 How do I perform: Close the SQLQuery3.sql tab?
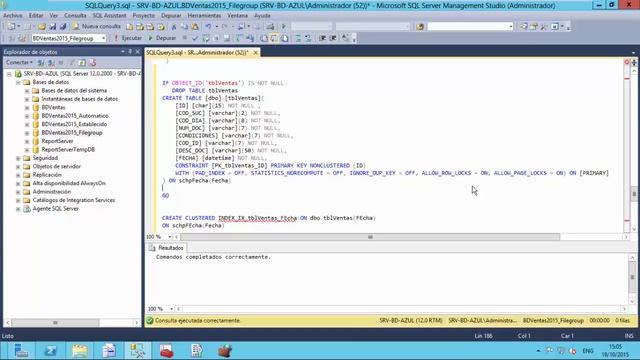point(256,53)
